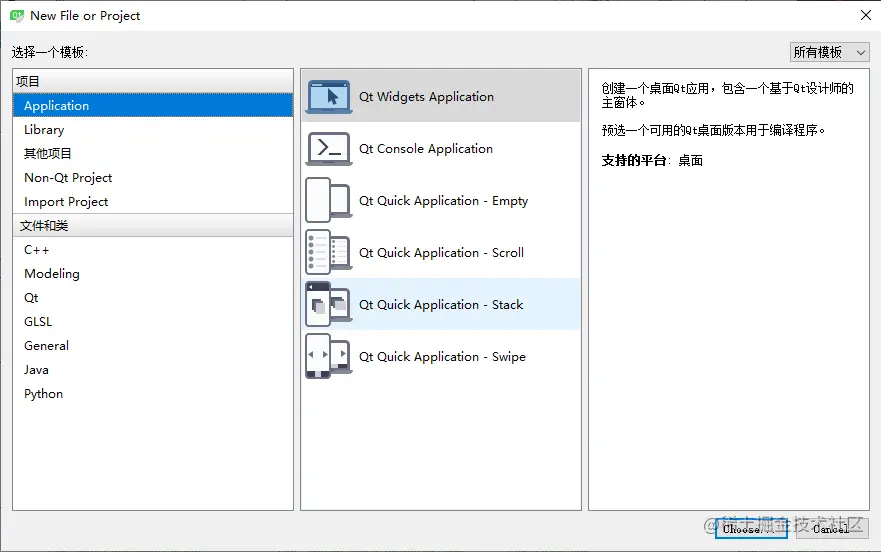The height and width of the screenshot is (552, 881).
Task: Click the Qt Creator logo in title bar
Action: 17,16
